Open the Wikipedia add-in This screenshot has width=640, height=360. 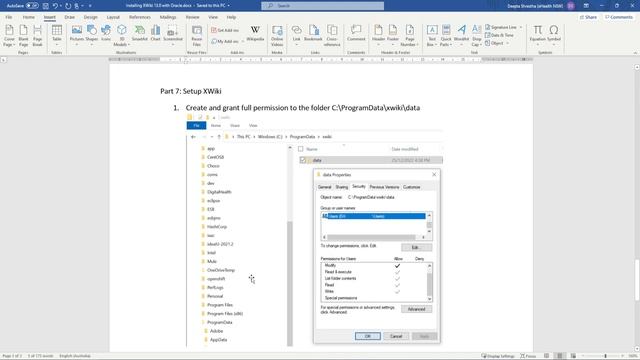coord(255,33)
